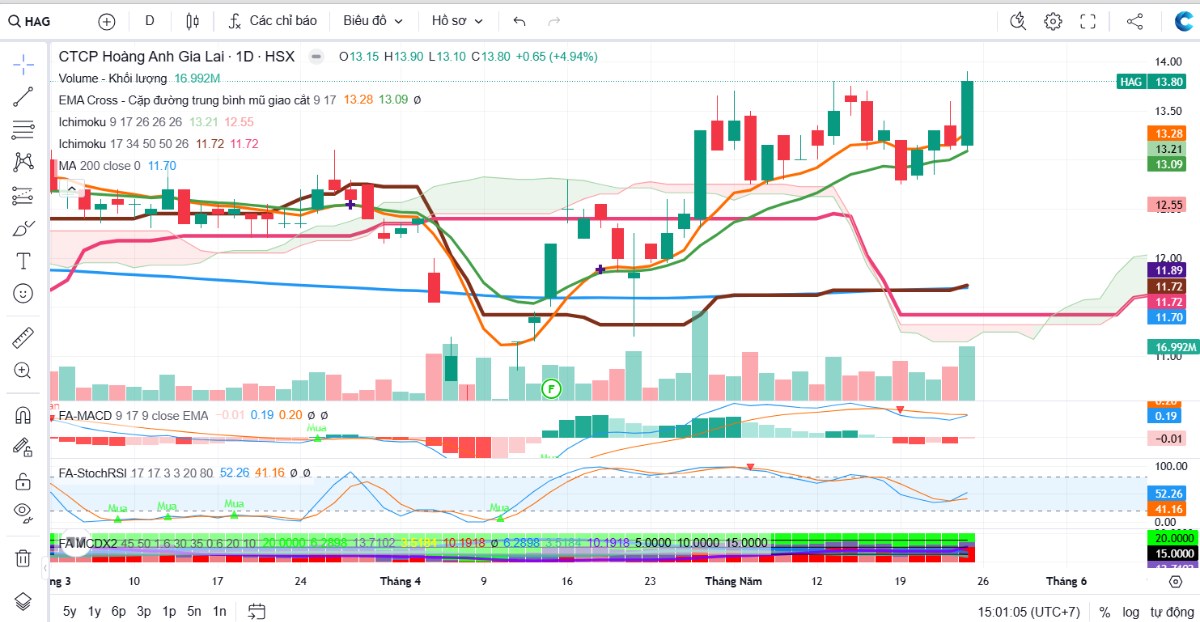Toggle magnet mode in left toolbar
Screen dimensions: 1200x622
coord(23,414)
